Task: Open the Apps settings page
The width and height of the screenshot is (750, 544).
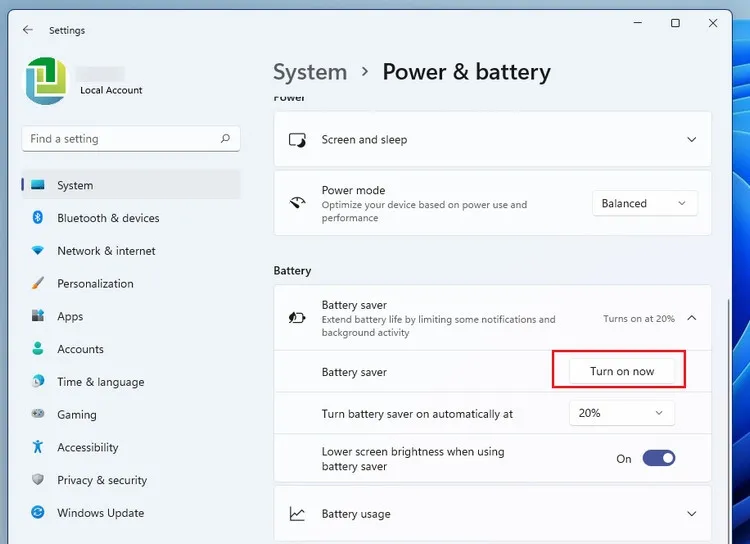Action: [70, 317]
